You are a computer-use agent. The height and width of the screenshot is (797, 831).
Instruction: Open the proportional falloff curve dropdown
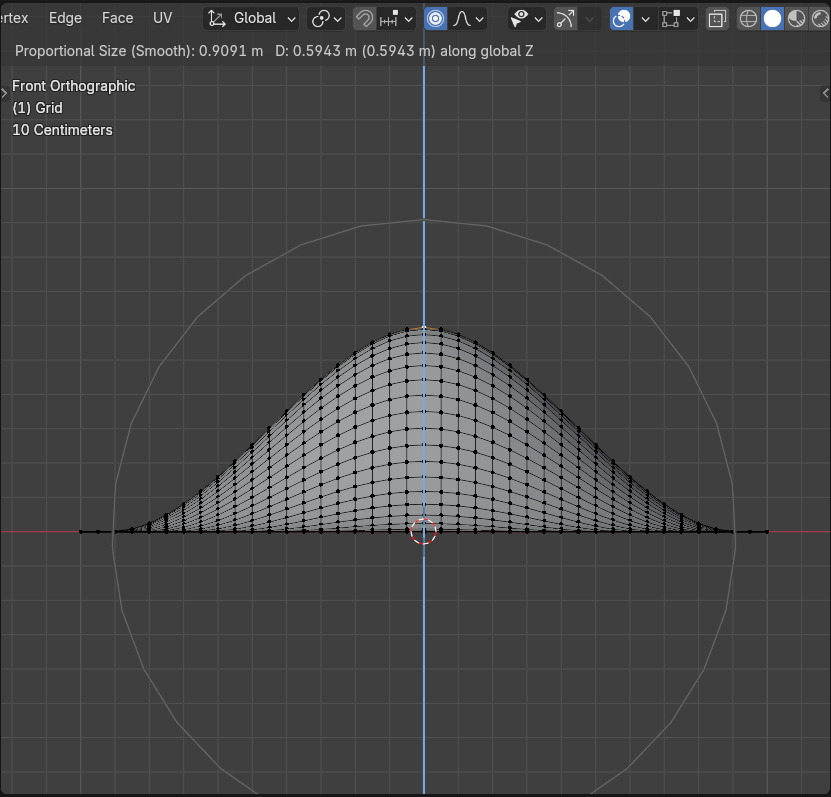tap(468, 18)
